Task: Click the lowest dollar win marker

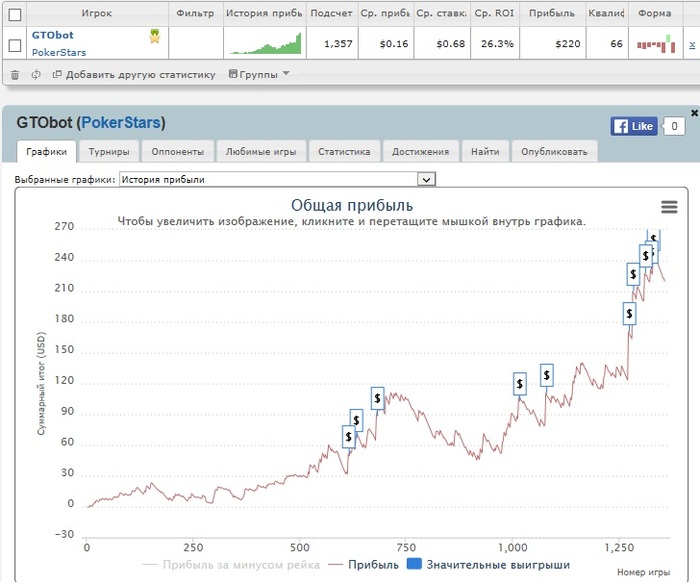Action: point(348,436)
